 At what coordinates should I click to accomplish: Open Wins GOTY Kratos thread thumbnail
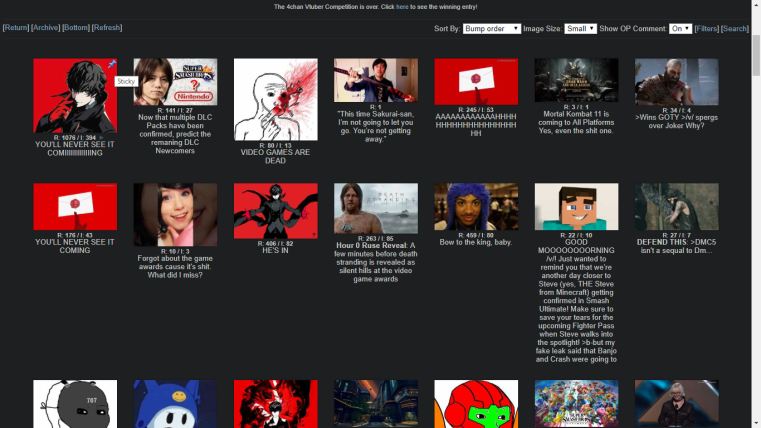pyautogui.click(x=677, y=82)
